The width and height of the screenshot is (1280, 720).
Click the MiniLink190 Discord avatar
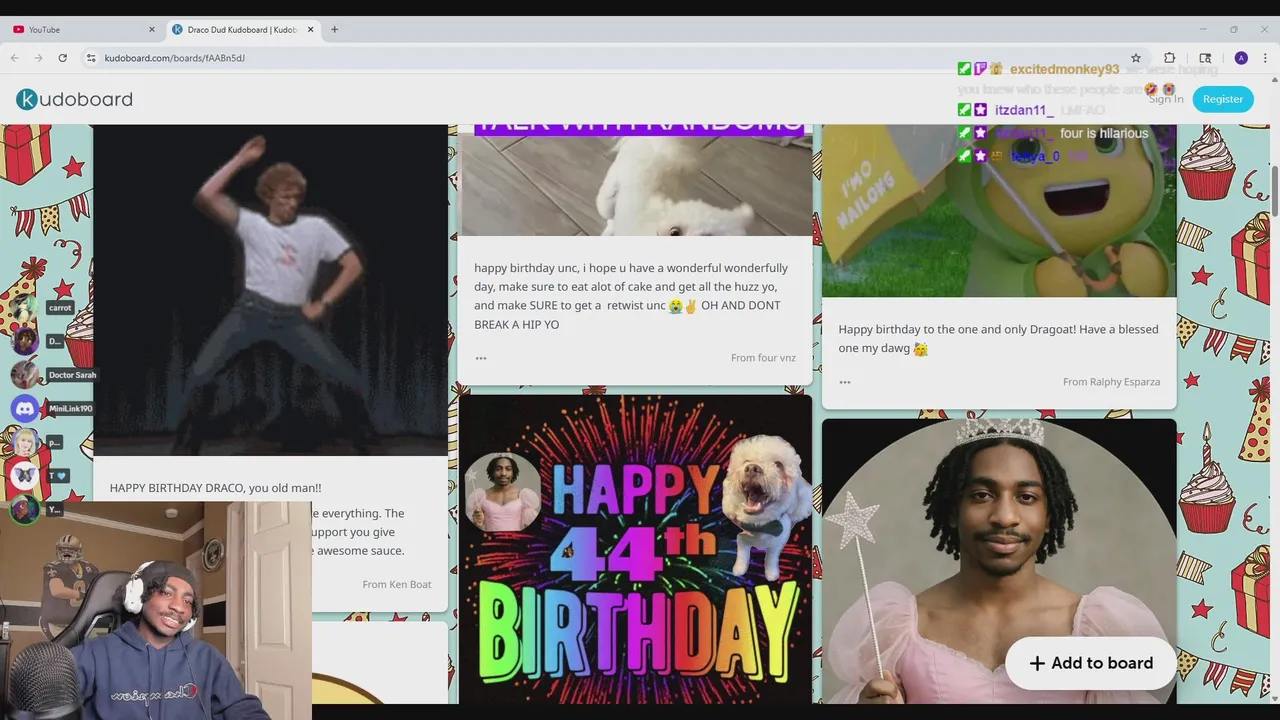click(24, 408)
